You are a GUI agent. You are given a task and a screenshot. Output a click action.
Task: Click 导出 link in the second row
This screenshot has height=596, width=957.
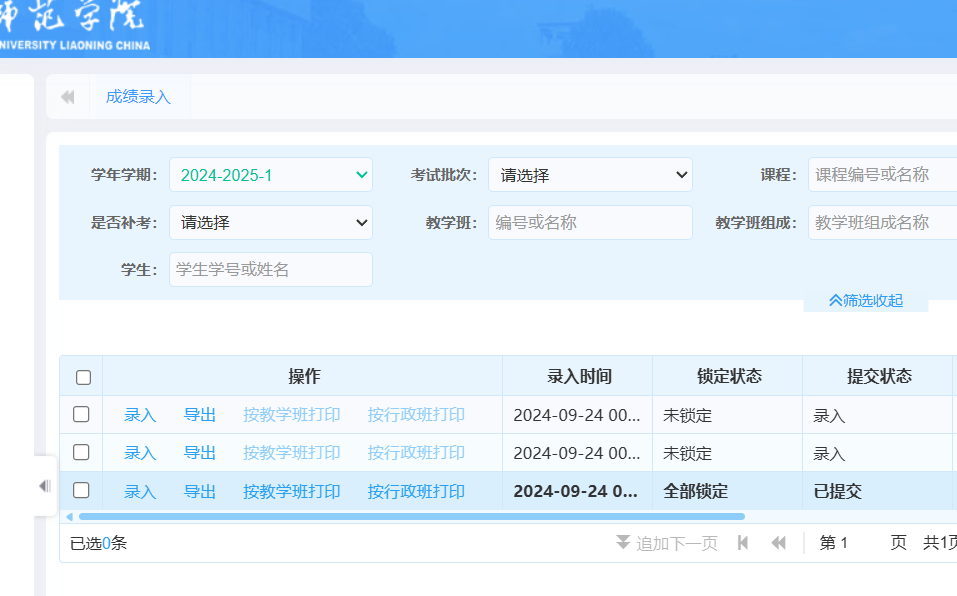click(200, 453)
